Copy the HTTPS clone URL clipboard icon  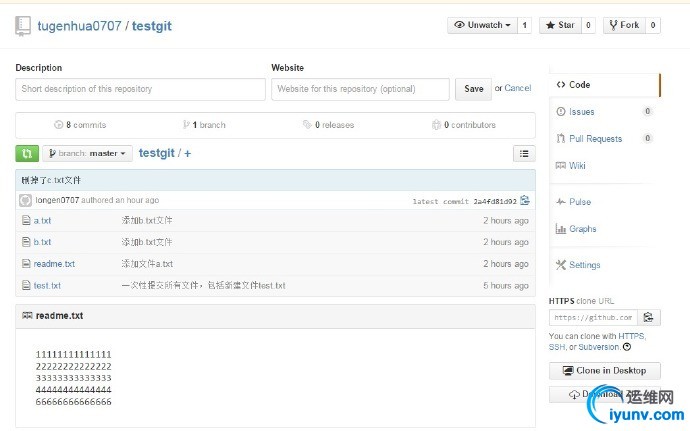point(648,317)
